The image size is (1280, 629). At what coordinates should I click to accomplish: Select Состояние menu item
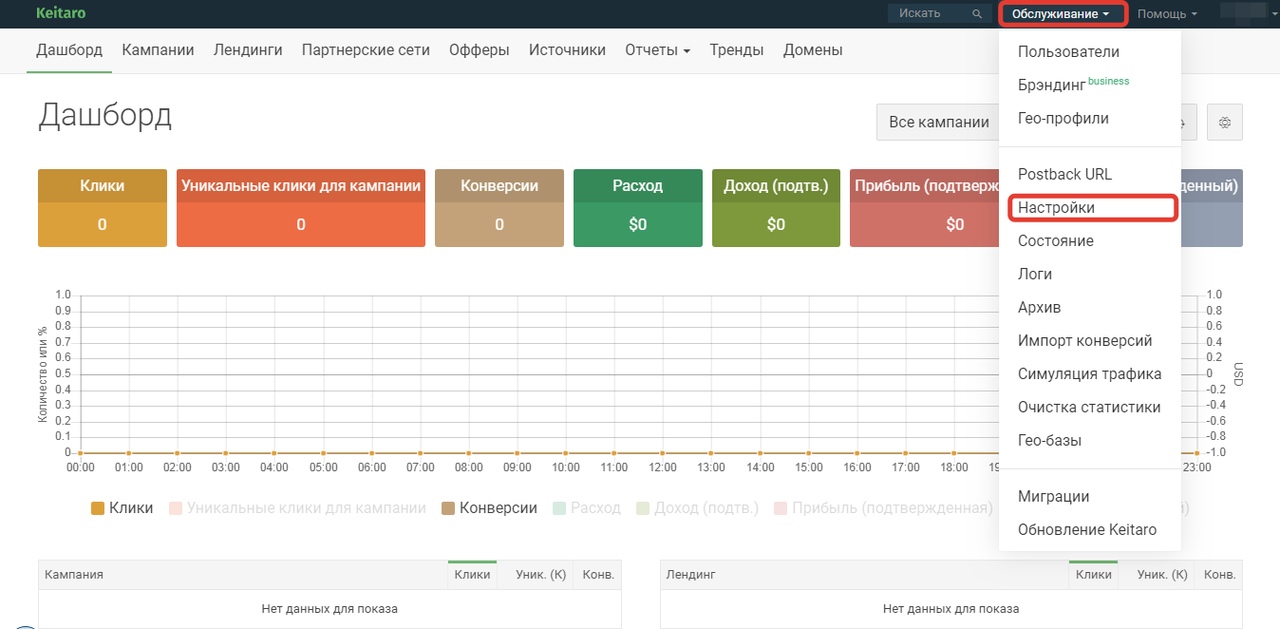1090,241
